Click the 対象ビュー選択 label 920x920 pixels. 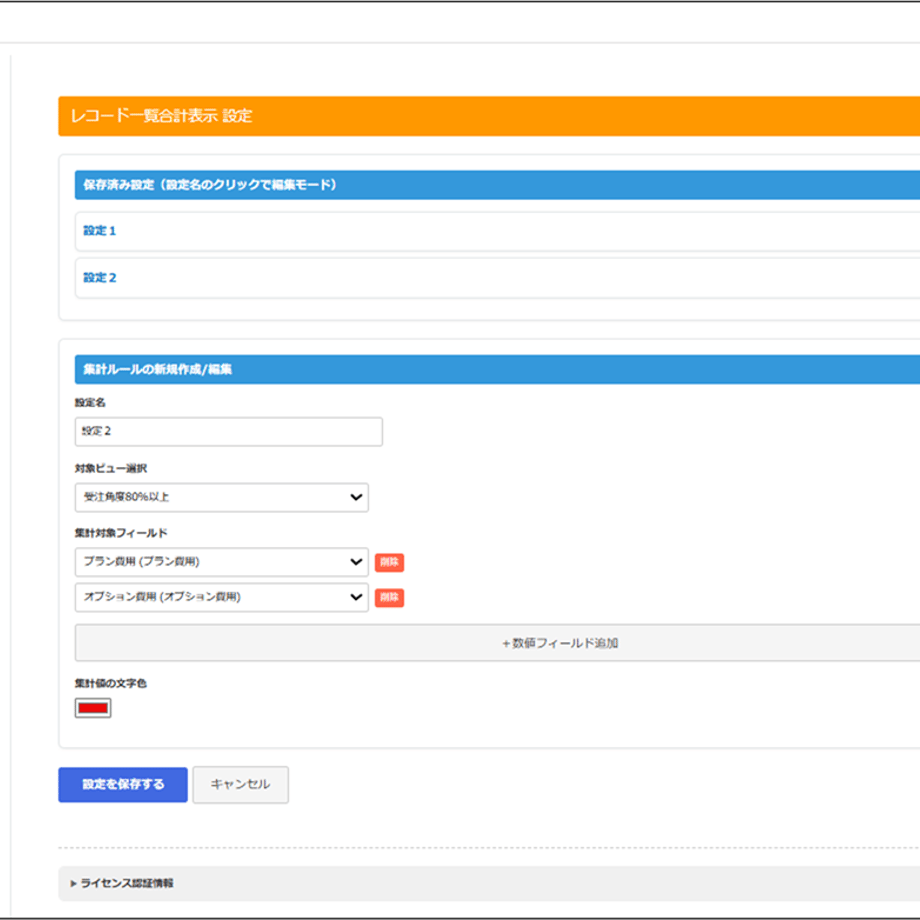coord(111,468)
